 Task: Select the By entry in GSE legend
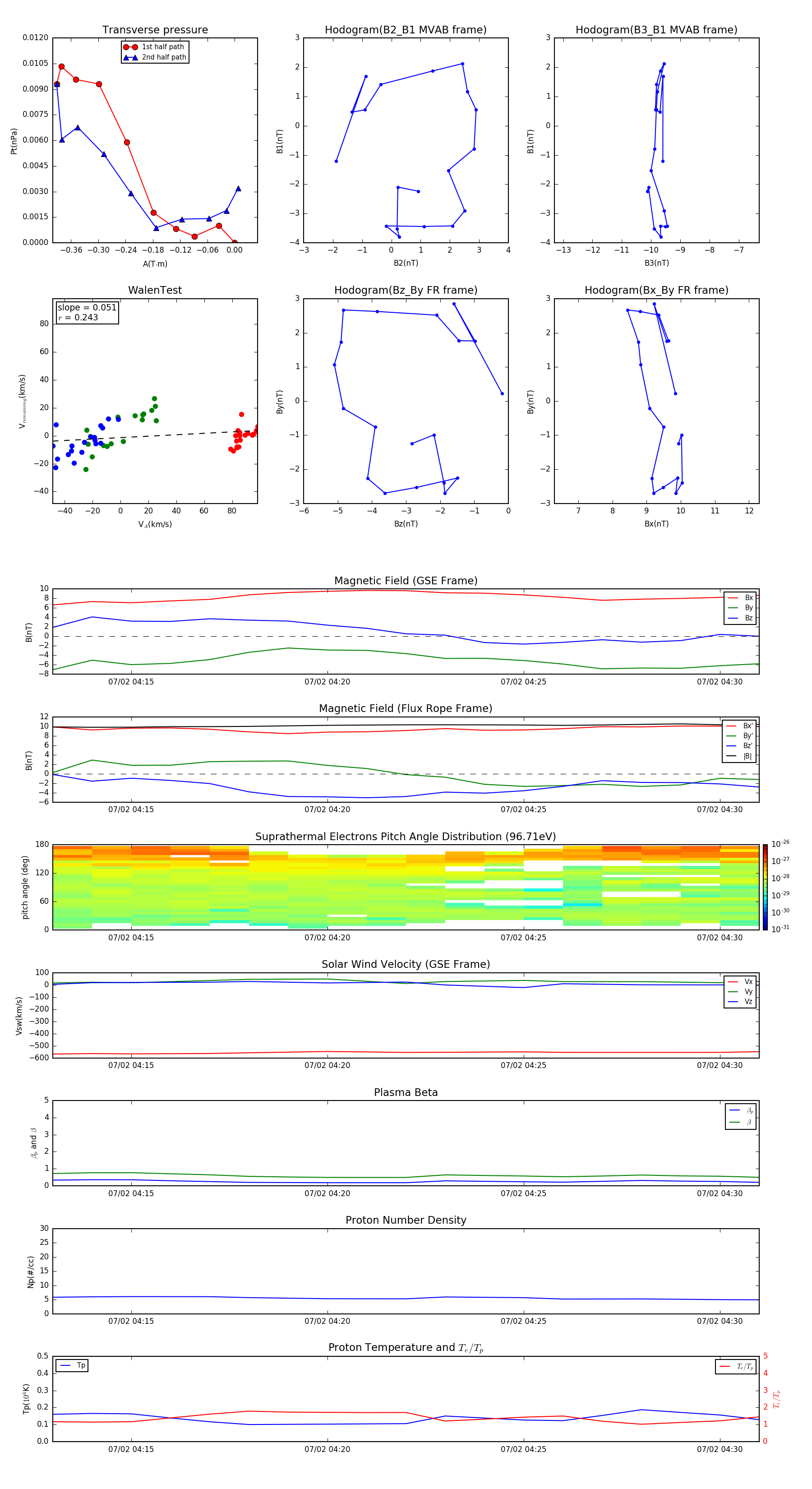(740, 607)
